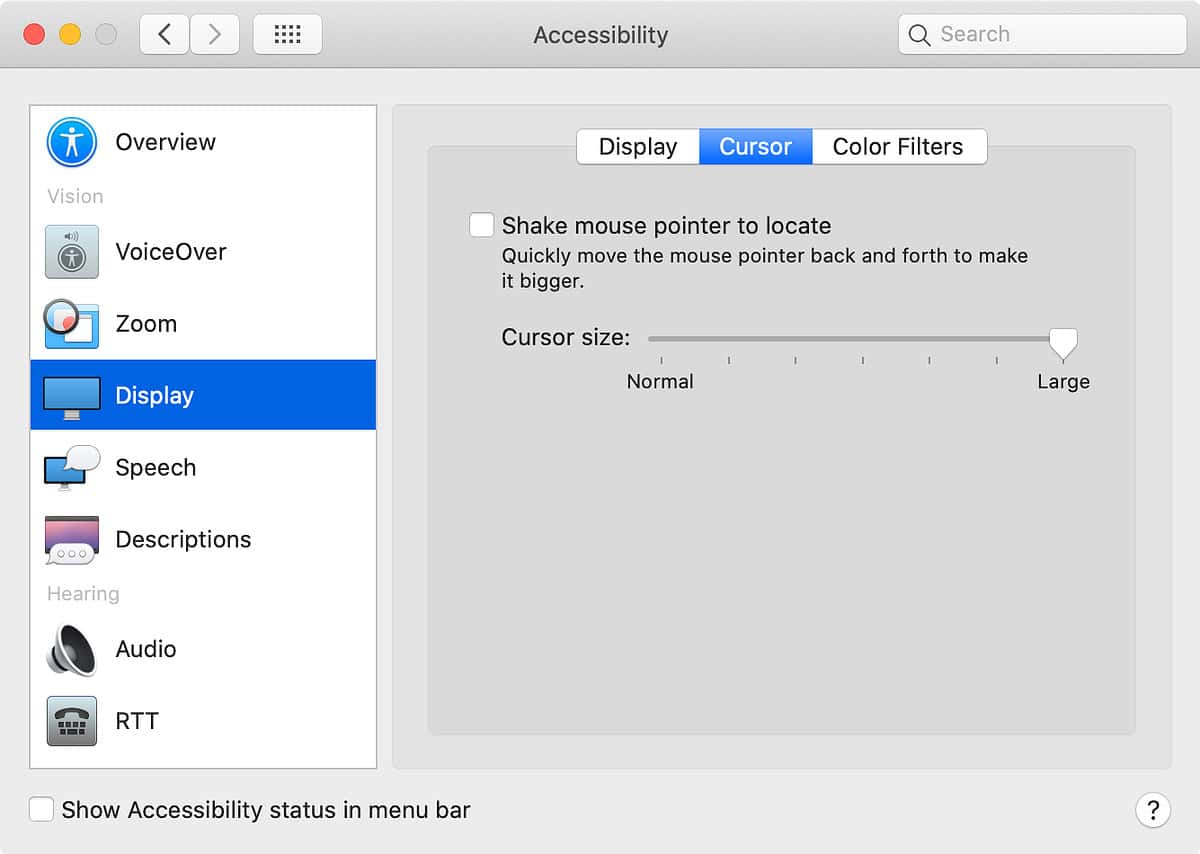Open the Zoom settings icon
1200x854 pixels.
click(71, 324)
